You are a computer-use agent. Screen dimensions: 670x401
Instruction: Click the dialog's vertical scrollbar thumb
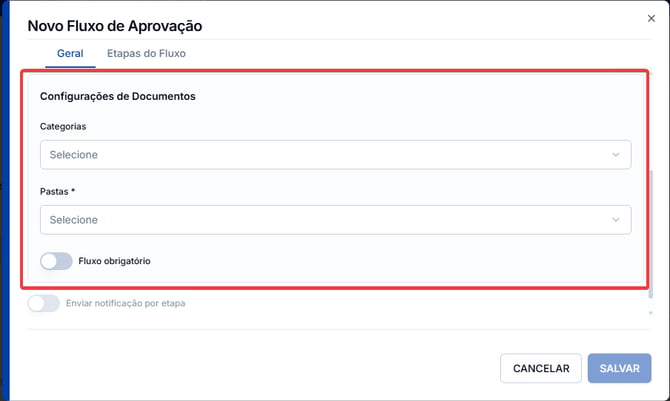(x=651, y=234)
